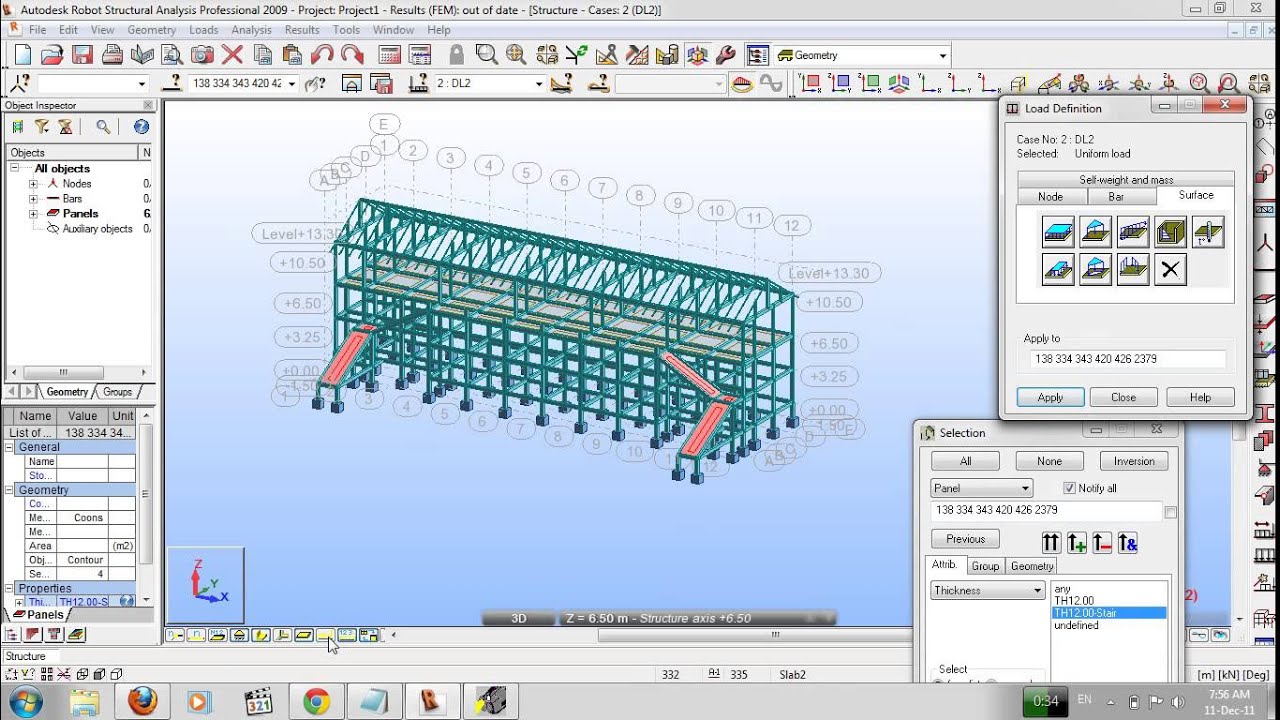Click the add-to-selection arrow plus icon
The height and width of the screenshot is (720, 1280).
[x=1076, y=542]
